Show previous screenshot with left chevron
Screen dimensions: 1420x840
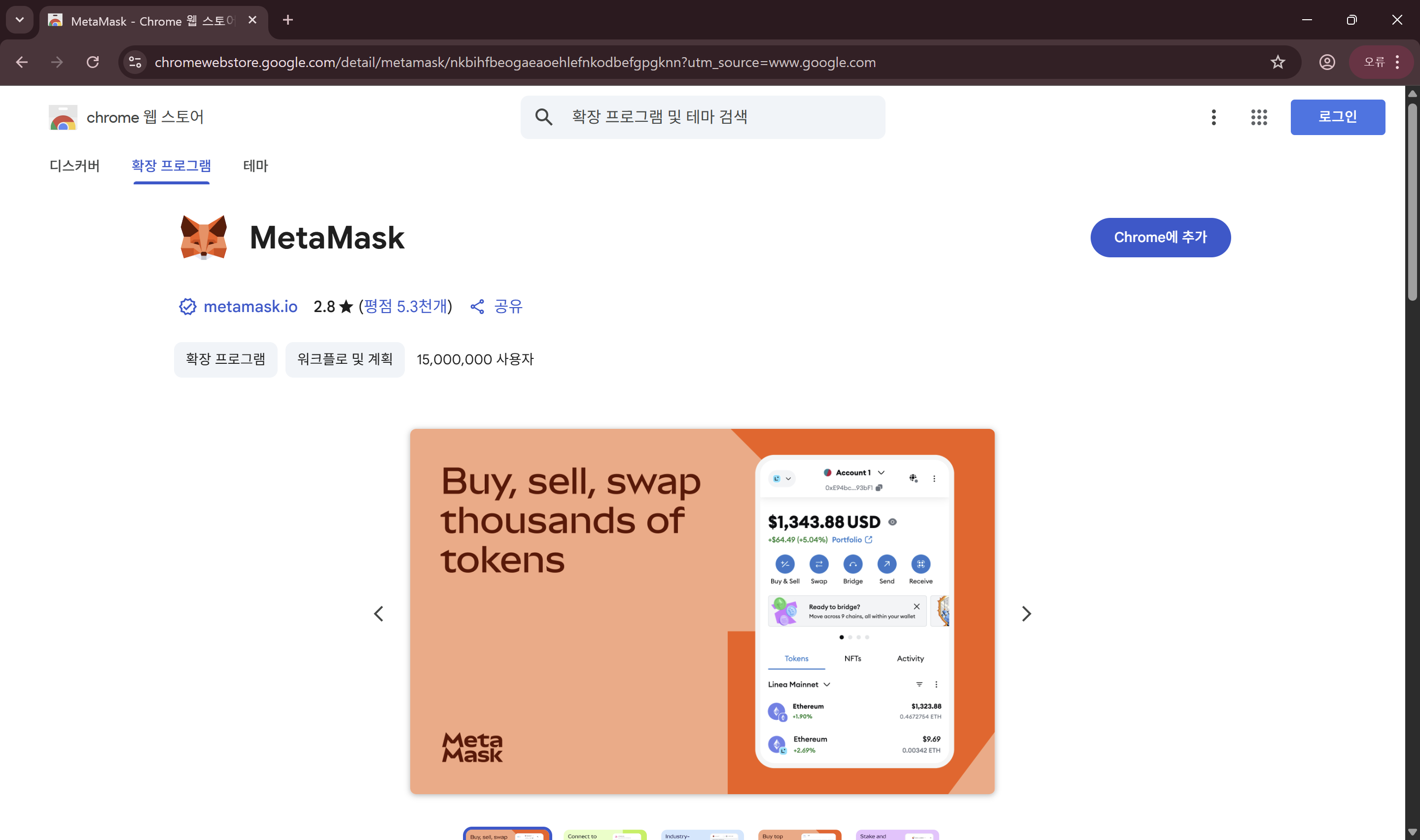(379, 614)
